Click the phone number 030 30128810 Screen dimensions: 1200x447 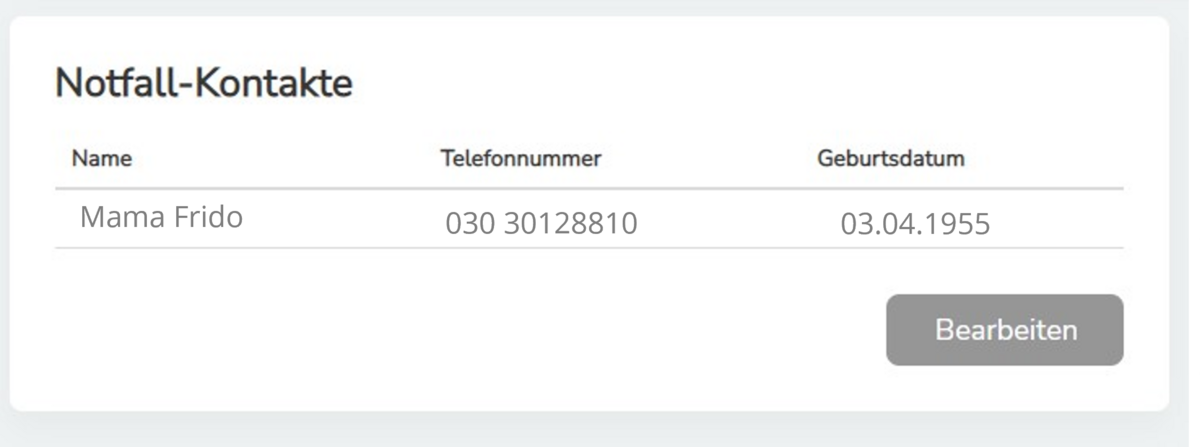[x=541, y=223]
